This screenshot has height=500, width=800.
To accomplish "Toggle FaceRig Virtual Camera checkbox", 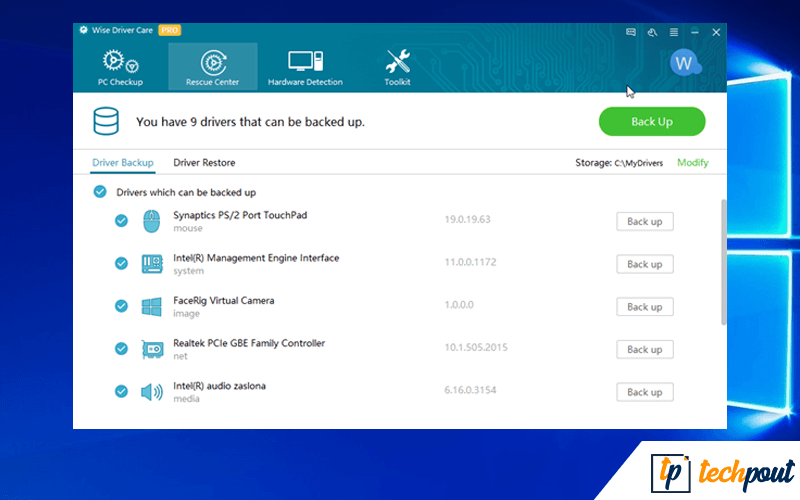I will (121, 306).
